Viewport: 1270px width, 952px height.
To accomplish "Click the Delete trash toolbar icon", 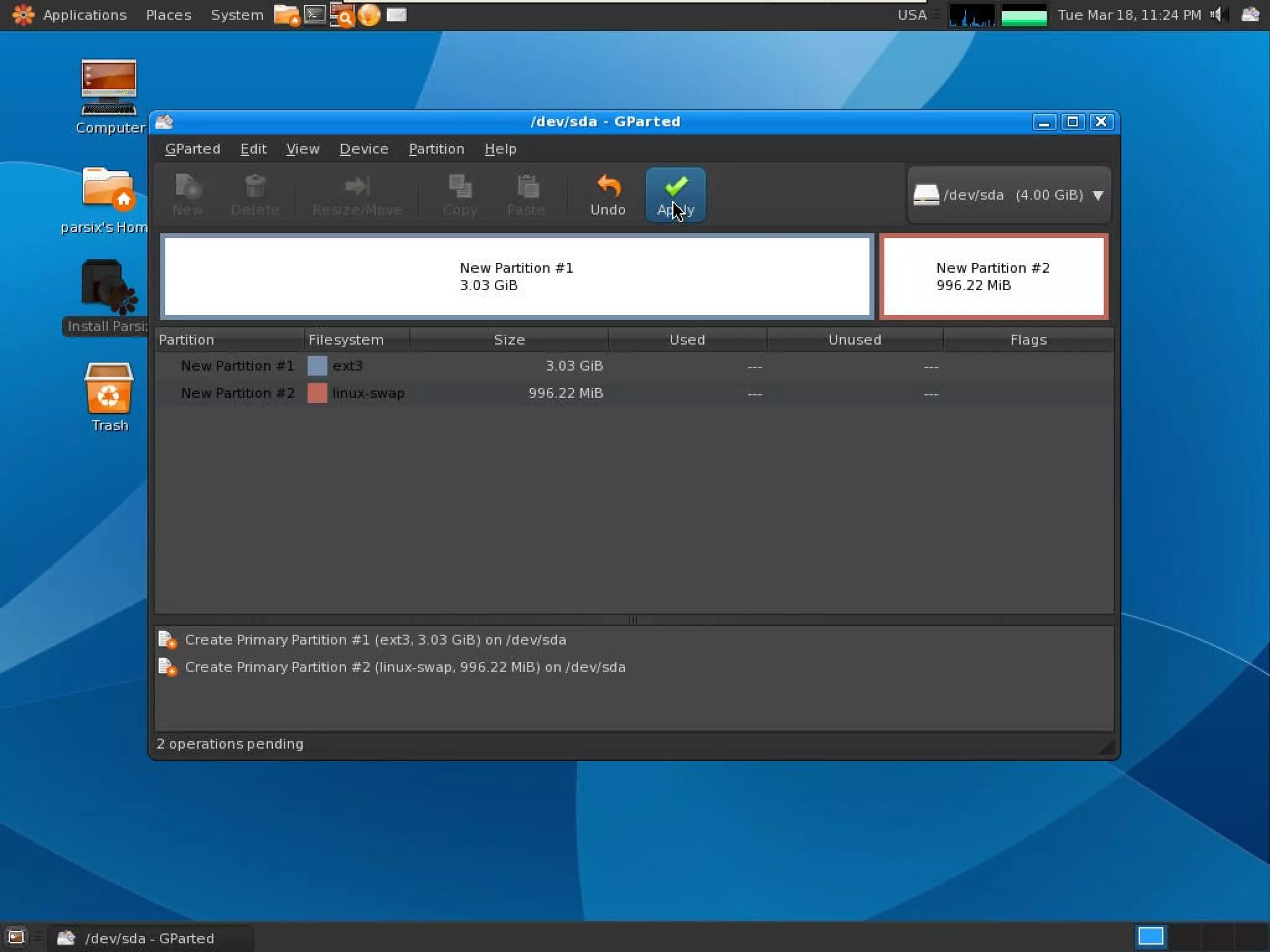I will click(x=255, y=186).
